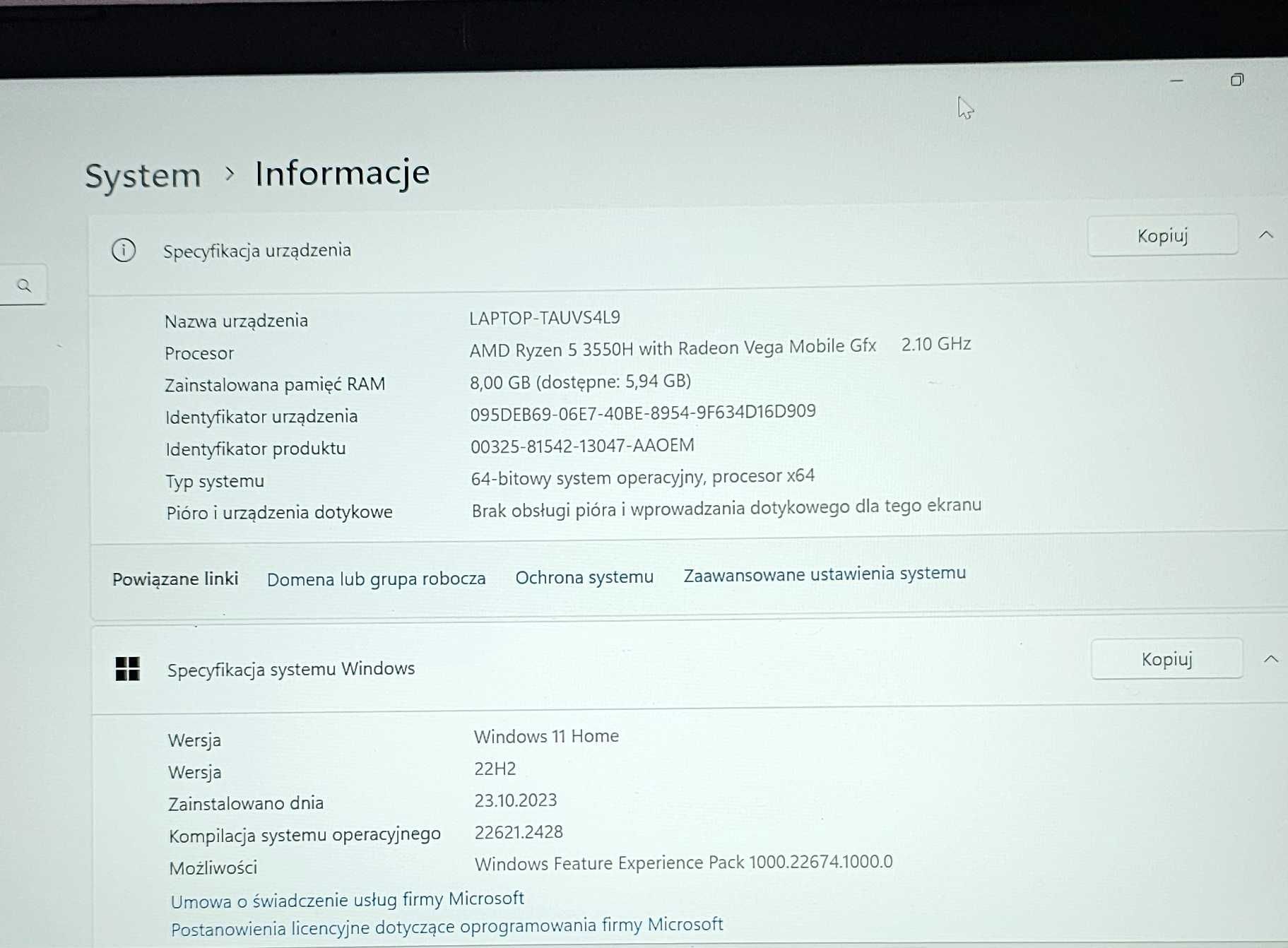Viewport: 1288px width, 948px height.
Task: Click the Procesor label
Action: pyautogui.click(x=199, y=353)
